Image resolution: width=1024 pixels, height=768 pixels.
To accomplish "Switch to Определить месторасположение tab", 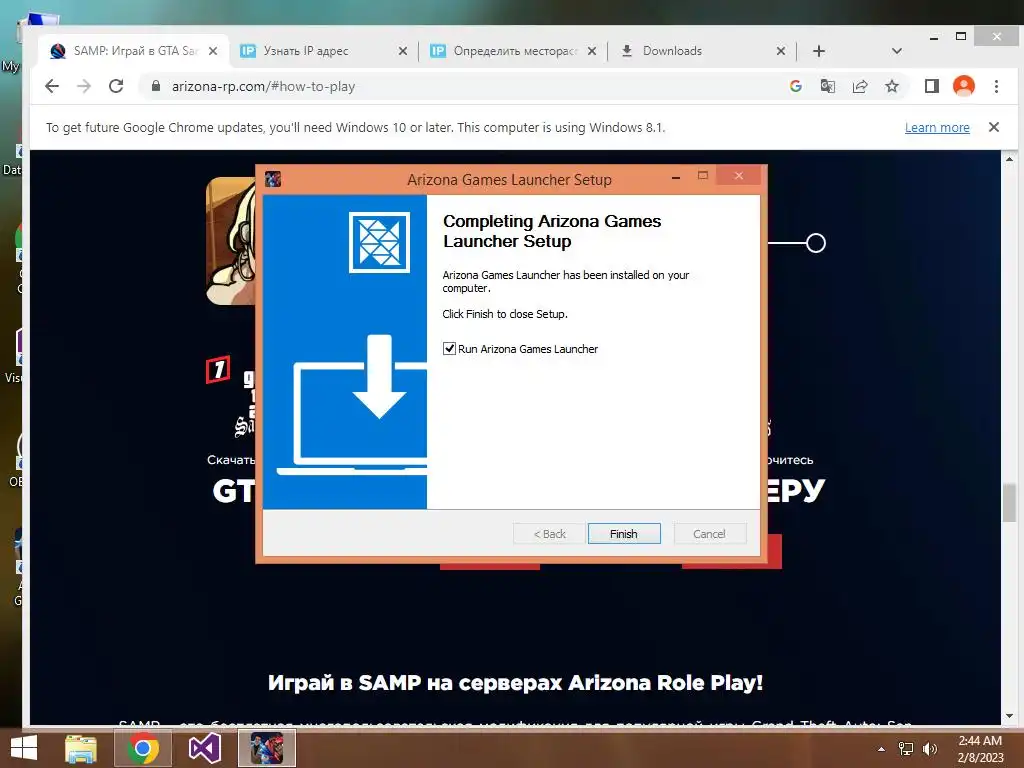I will tap(515, 51).
